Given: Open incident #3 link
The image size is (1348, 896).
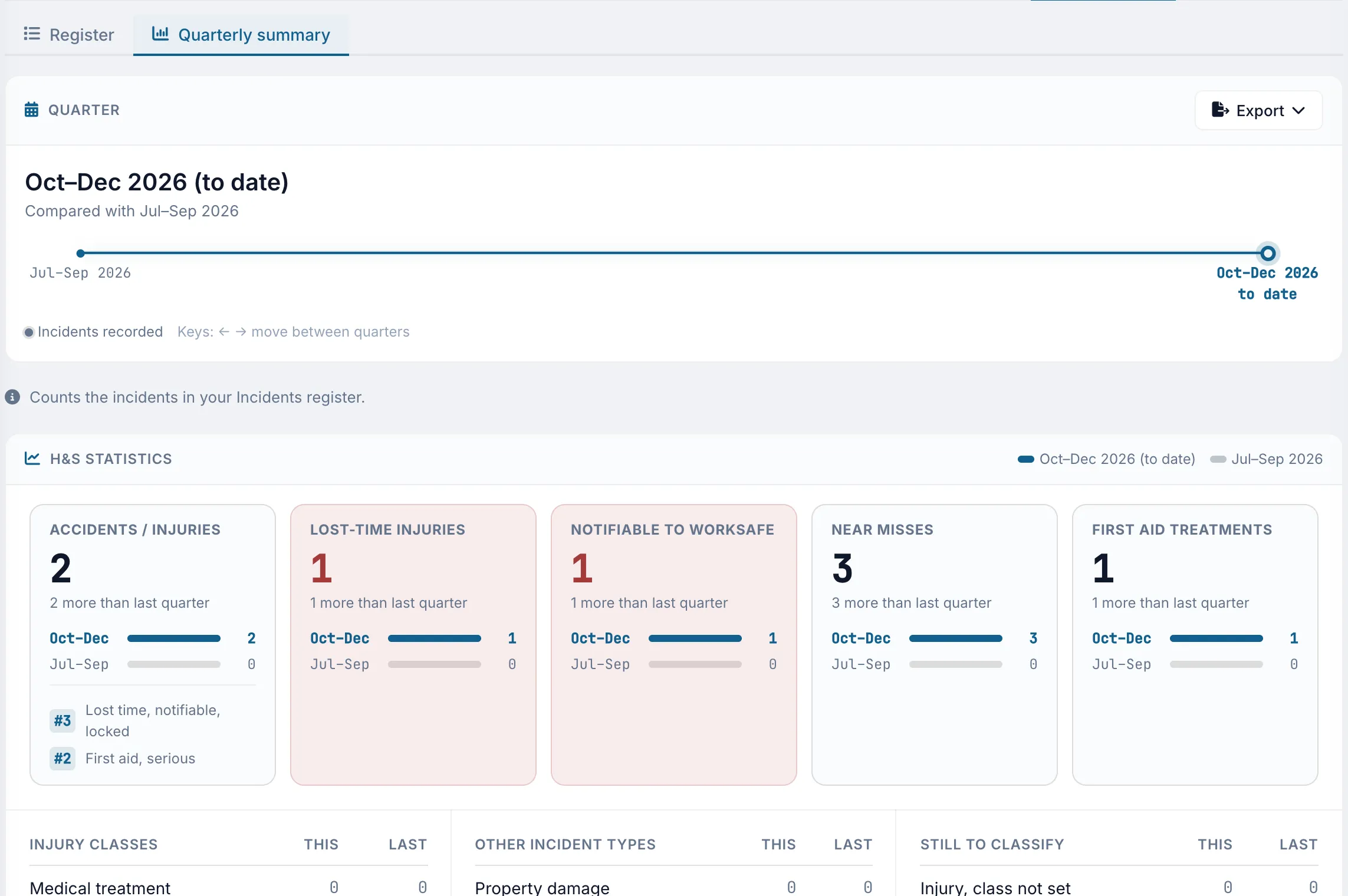Looking at the screenshot, I should (x=63, y=720).
